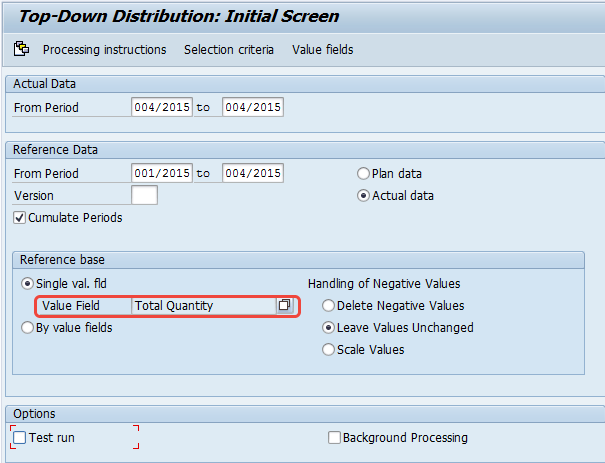
Task: Click the Reference Data From Period field
Action: (x=161, y=173)
